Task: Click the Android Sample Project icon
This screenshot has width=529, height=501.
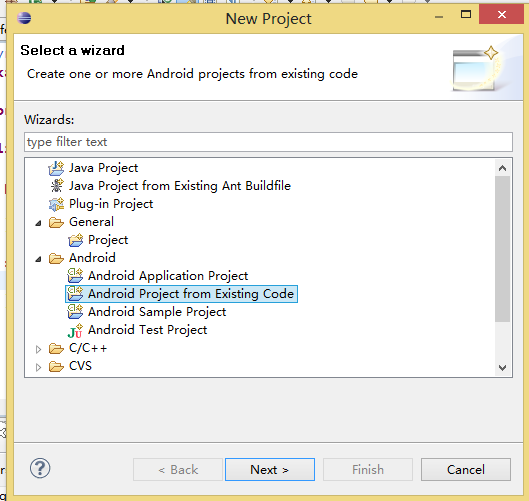Action: (x=75, y=312)
